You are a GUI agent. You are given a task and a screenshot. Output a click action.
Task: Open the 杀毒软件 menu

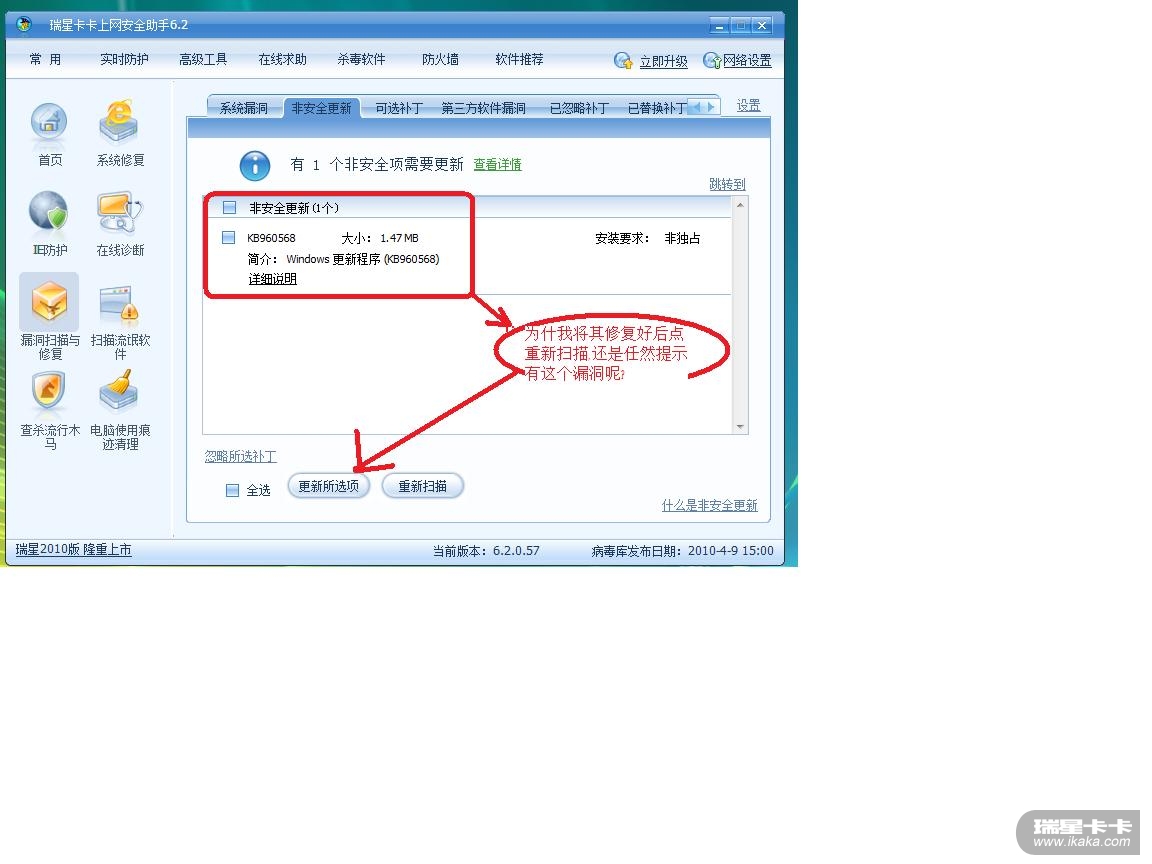361,60
